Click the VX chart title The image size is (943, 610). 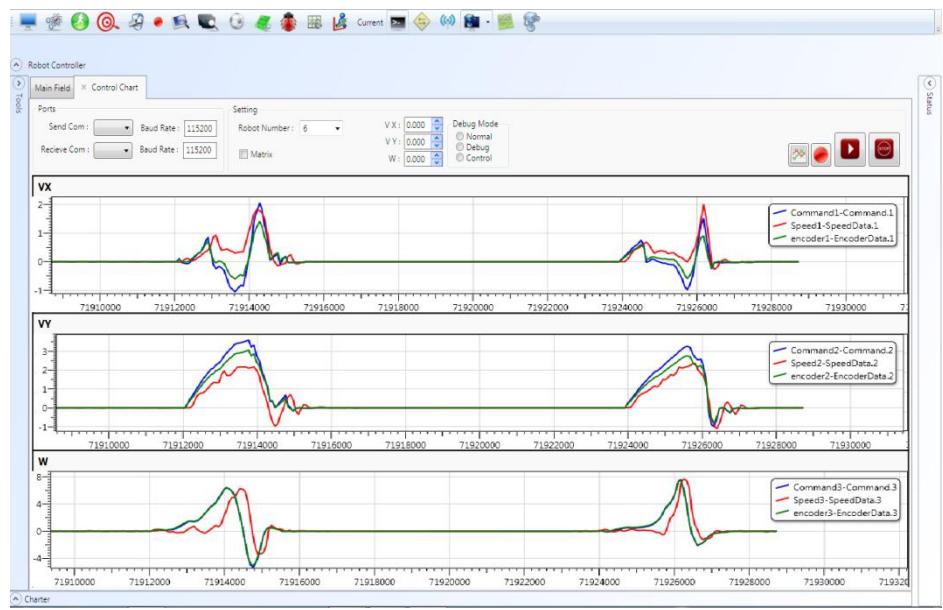point(45,187)
